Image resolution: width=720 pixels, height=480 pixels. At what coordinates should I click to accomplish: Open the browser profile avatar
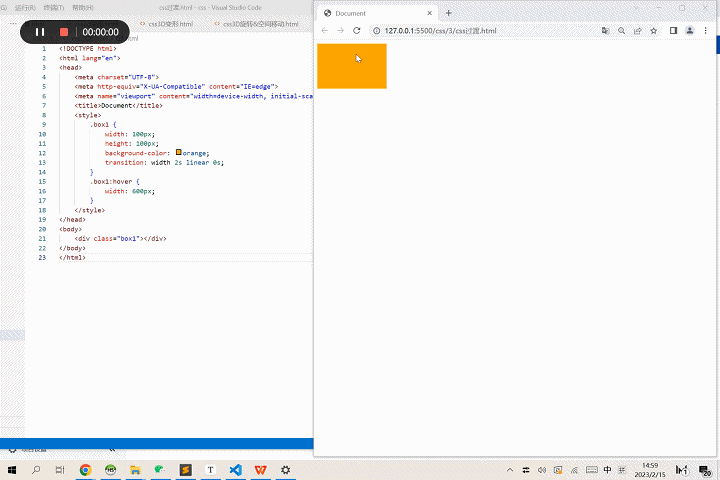pos(690,31)
